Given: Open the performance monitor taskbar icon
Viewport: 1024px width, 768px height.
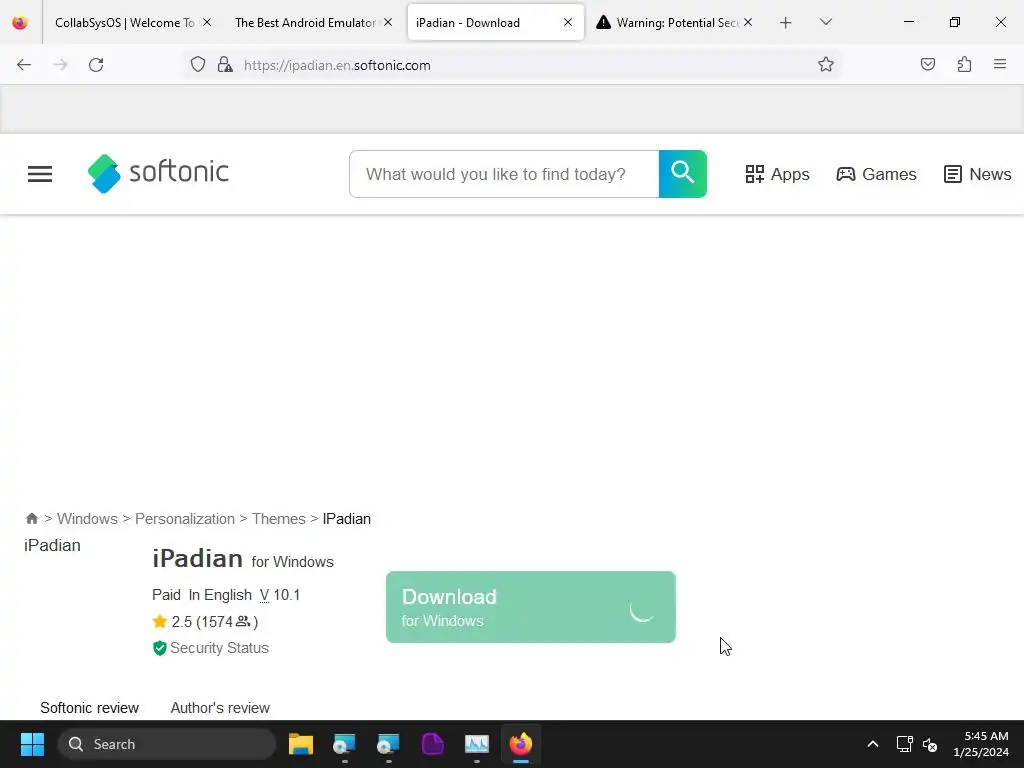Looking at the screenshot, I should tap(477, 744).
